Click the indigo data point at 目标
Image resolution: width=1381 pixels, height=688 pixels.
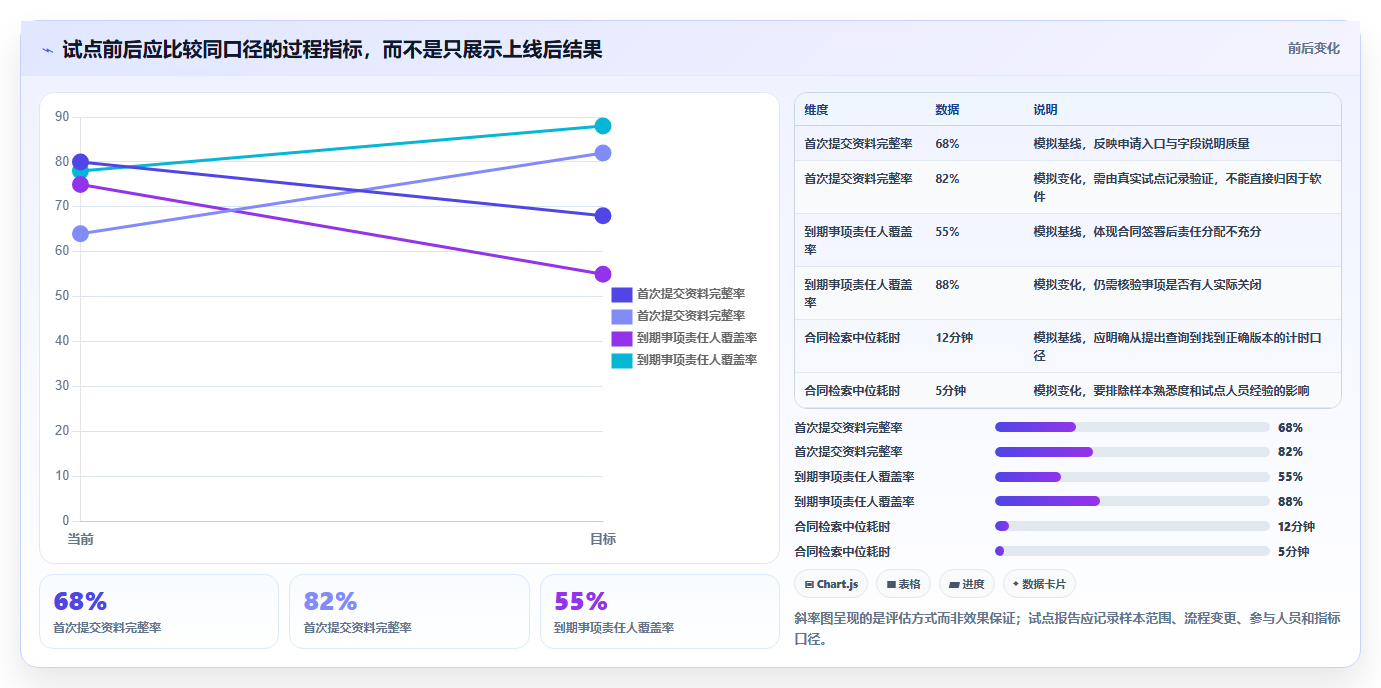click(x=603, y=216)
